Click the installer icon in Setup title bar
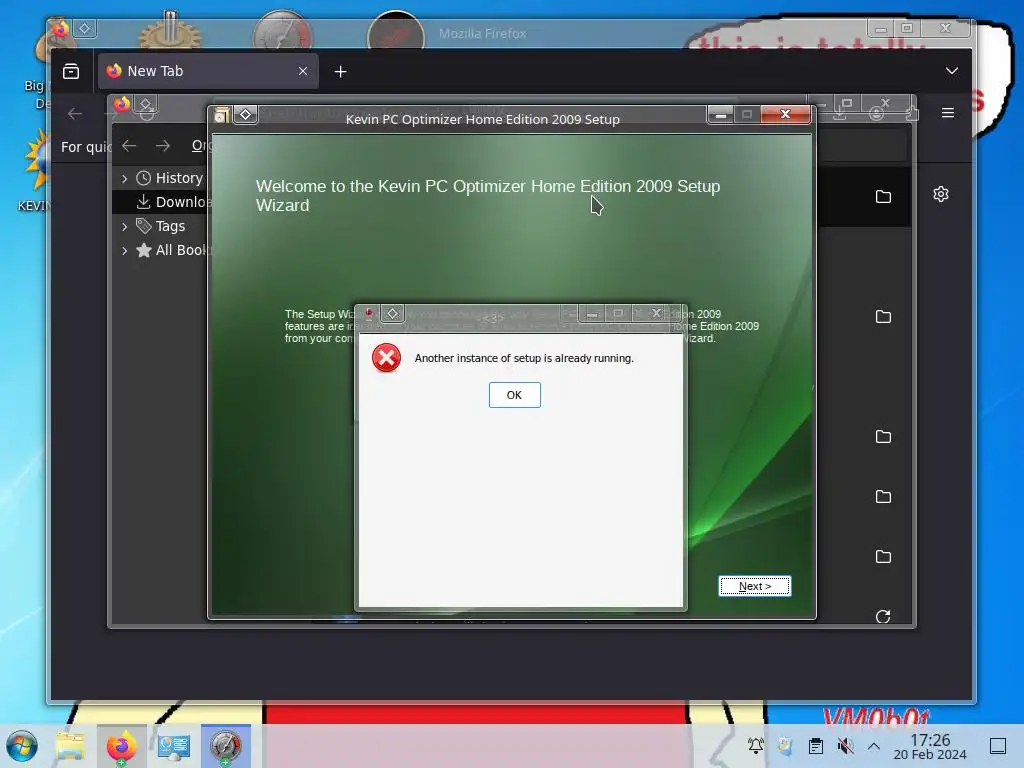Screen dimensions: 1024x768 click(221, 115)
